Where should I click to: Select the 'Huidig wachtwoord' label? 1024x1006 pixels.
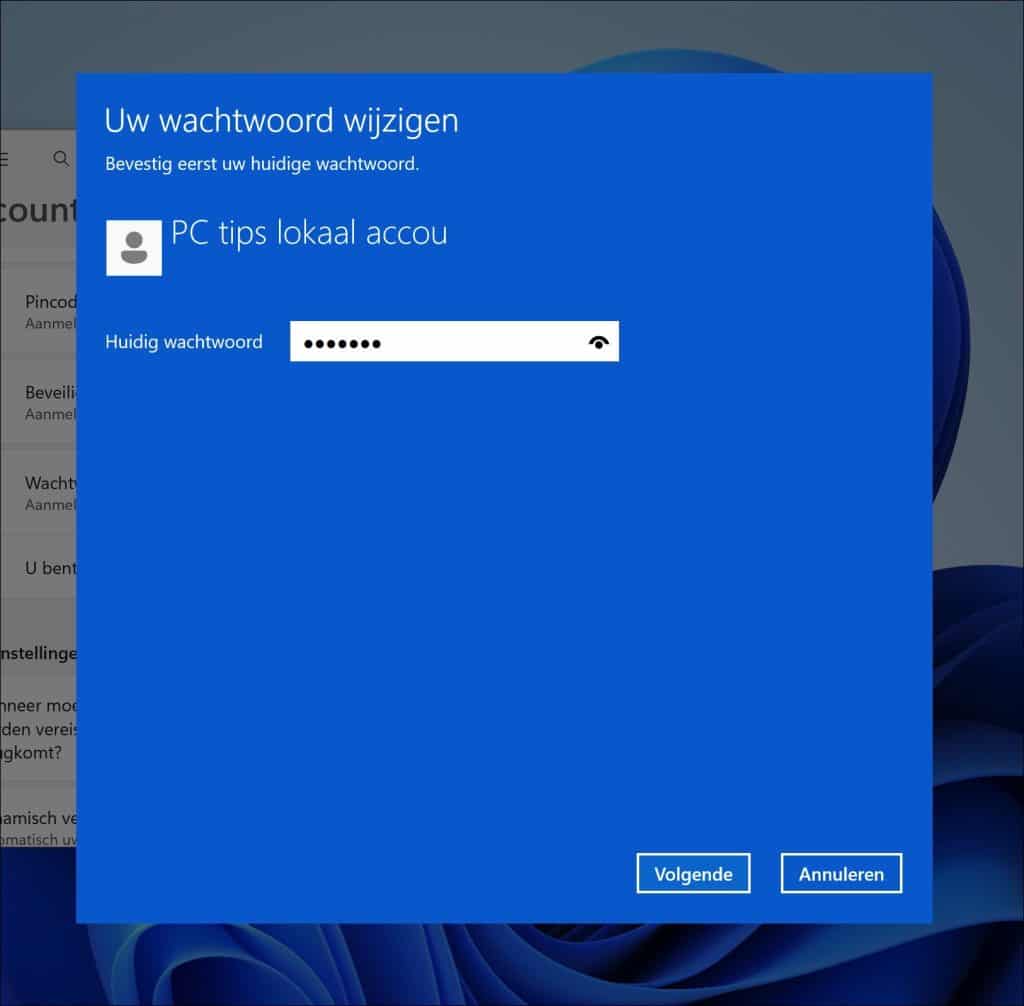pyautogui.click(x=184, y=342)
